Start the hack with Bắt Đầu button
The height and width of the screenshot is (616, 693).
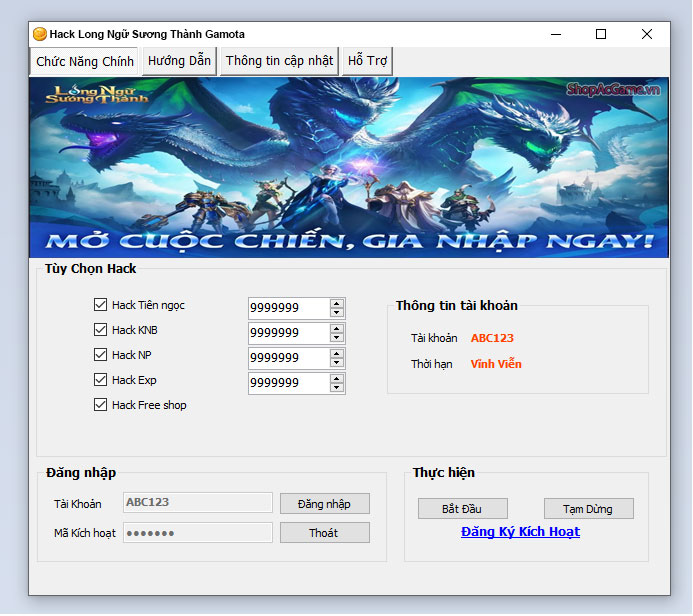462,509
